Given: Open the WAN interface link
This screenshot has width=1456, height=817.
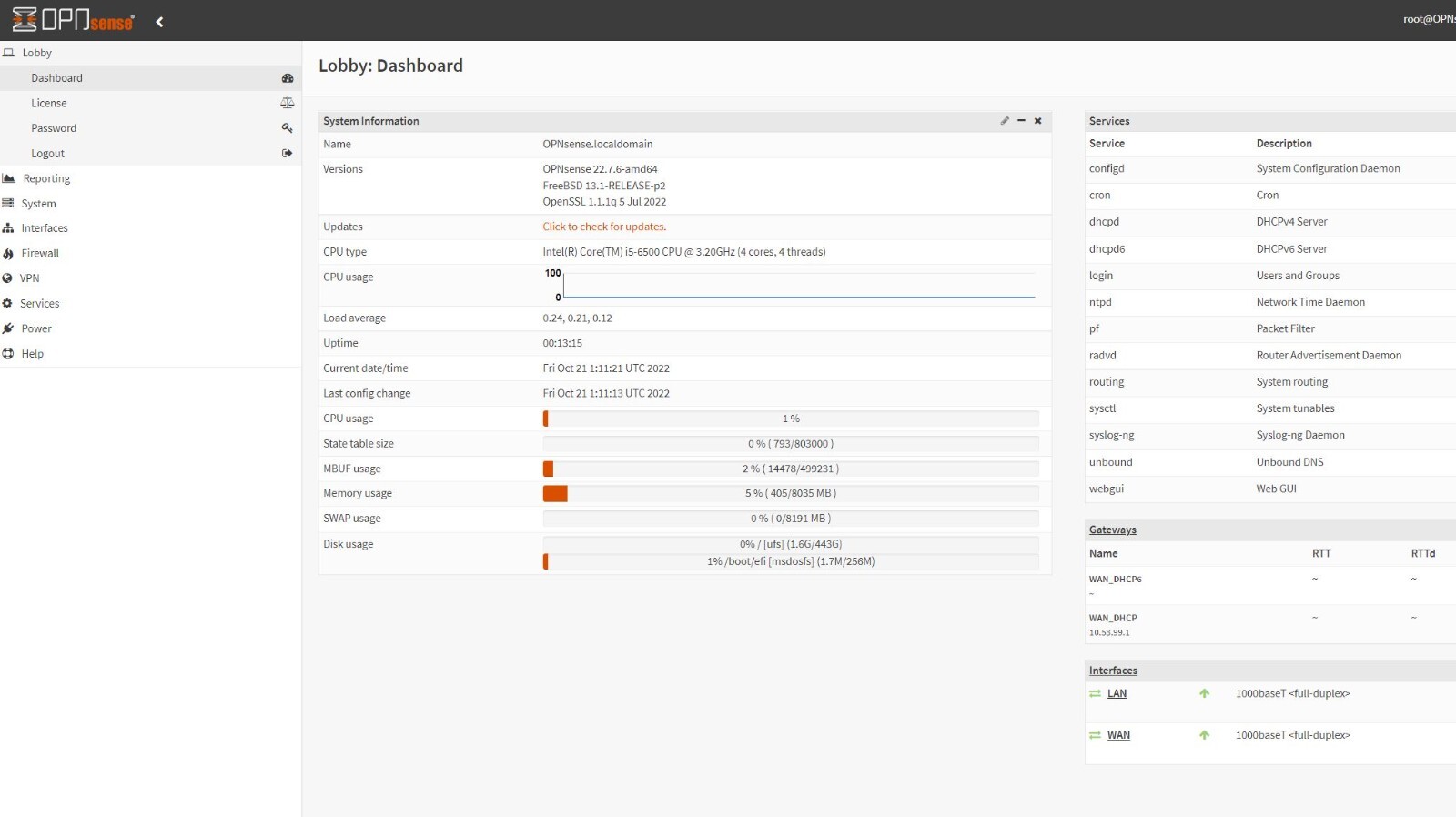Looking at the screenshot, I should [1118, 735].
